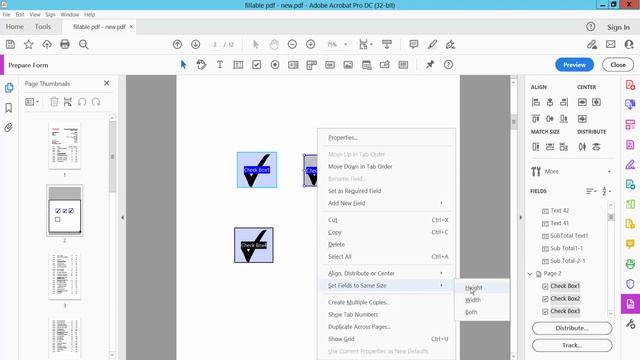Toggle Check Box2 checkbox in Fields list

[x=545, y=299]
